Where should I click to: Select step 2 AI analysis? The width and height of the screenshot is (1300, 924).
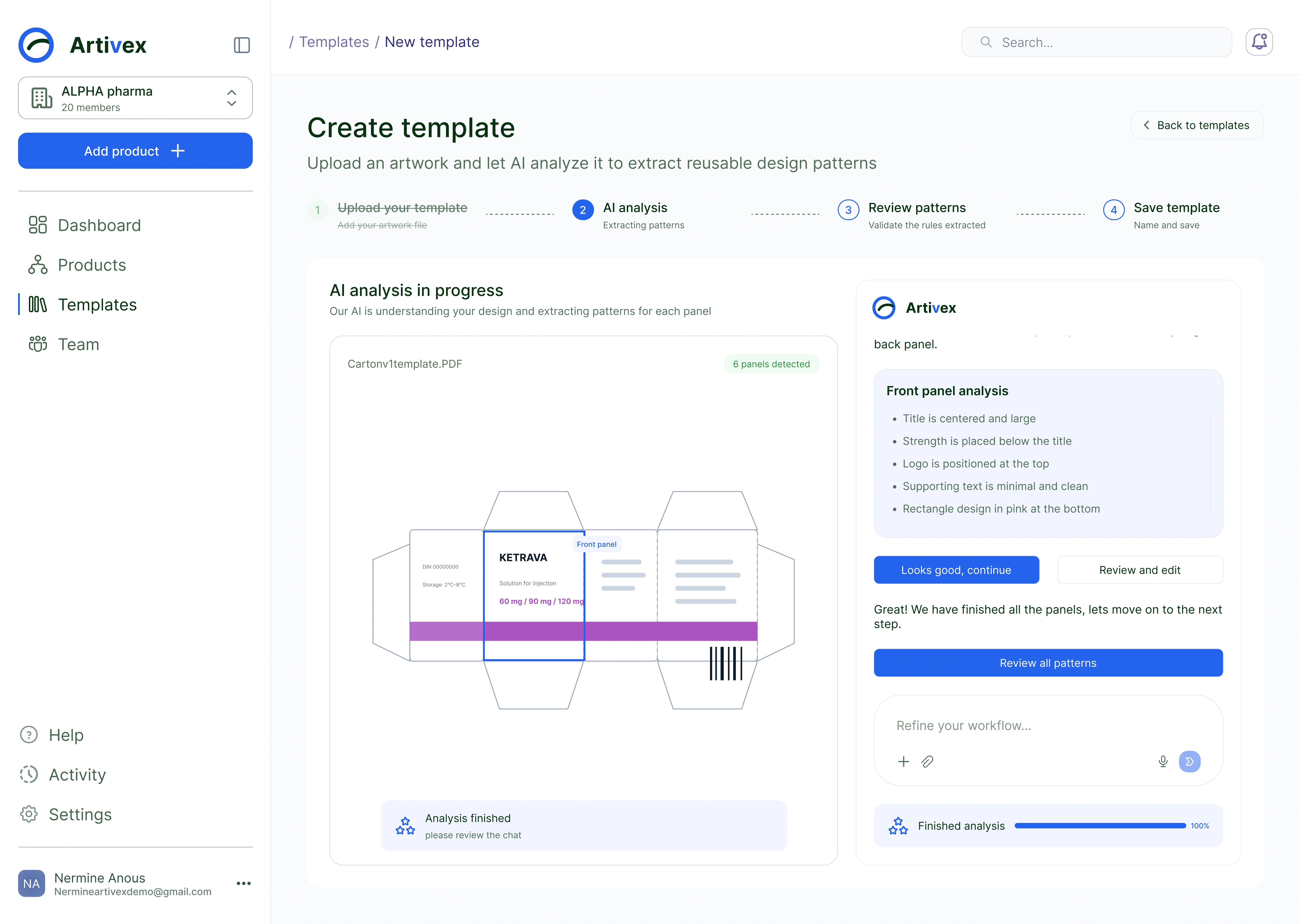pos(628,215)
